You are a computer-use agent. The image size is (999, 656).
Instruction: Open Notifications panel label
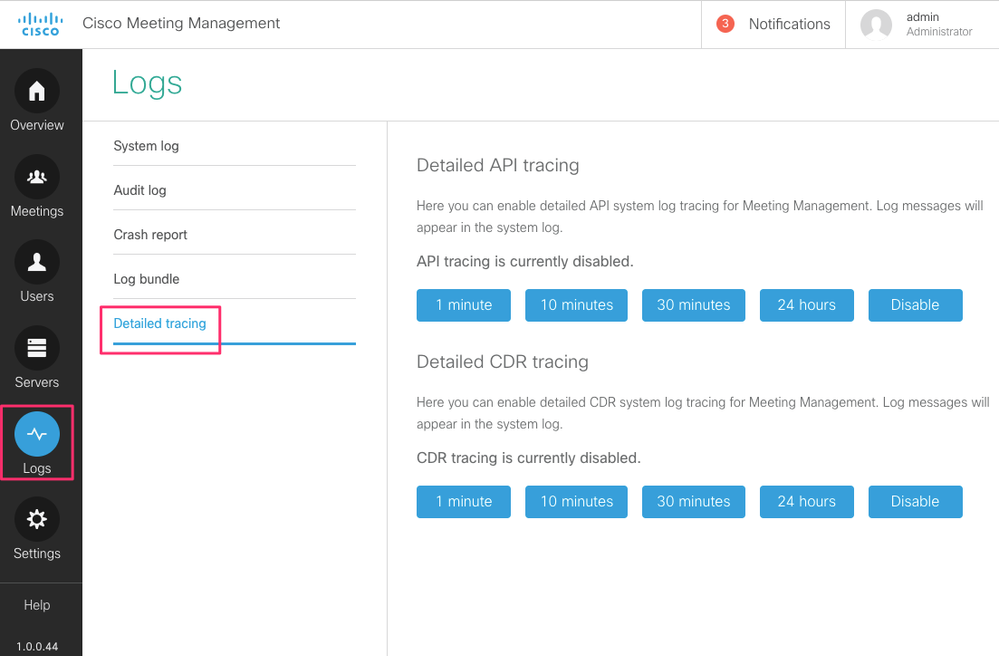[x=789, y=24]
